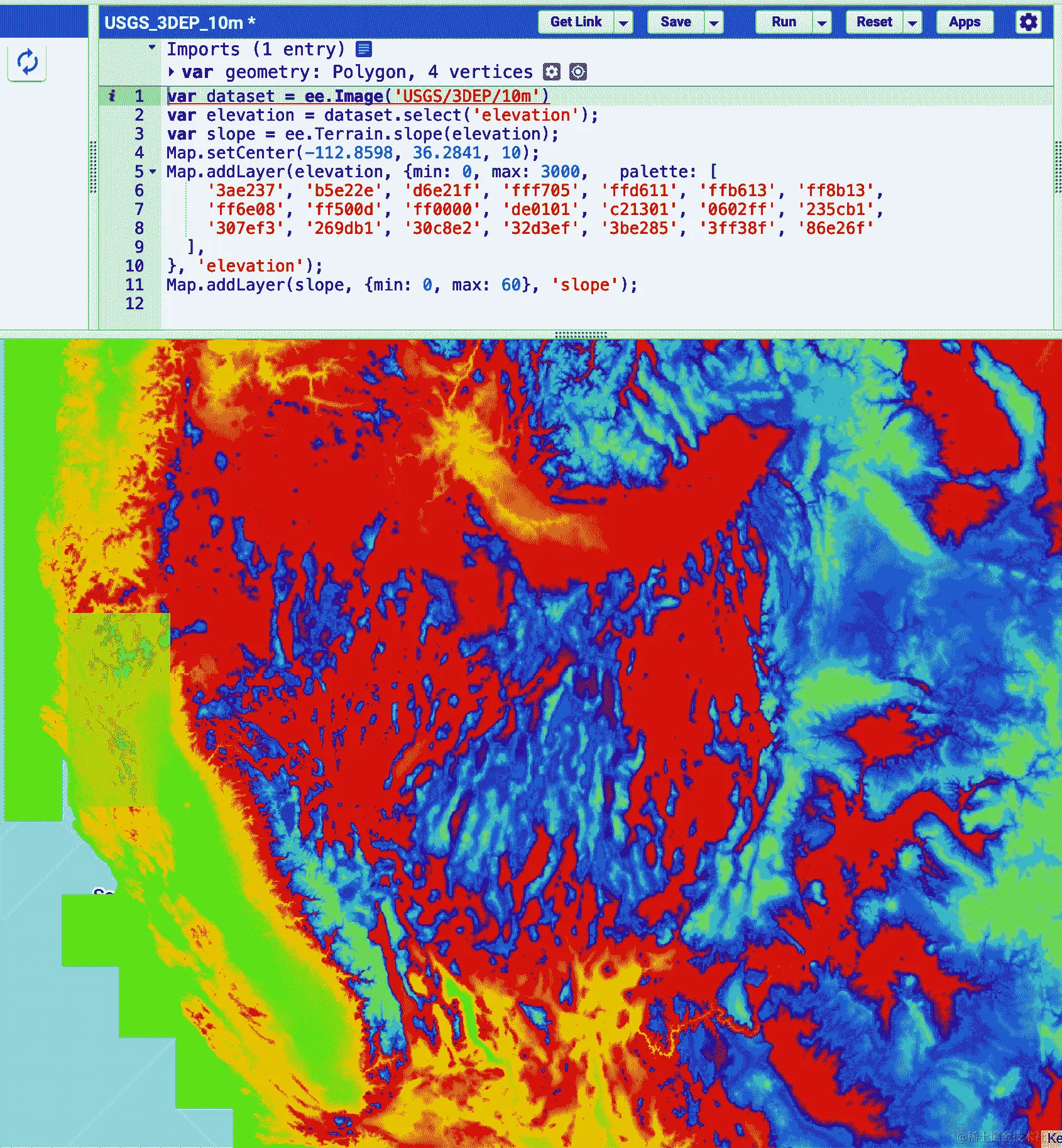Open the Save options dropdown arrow
The image size is (1062, 1148).
click(713, 22)
